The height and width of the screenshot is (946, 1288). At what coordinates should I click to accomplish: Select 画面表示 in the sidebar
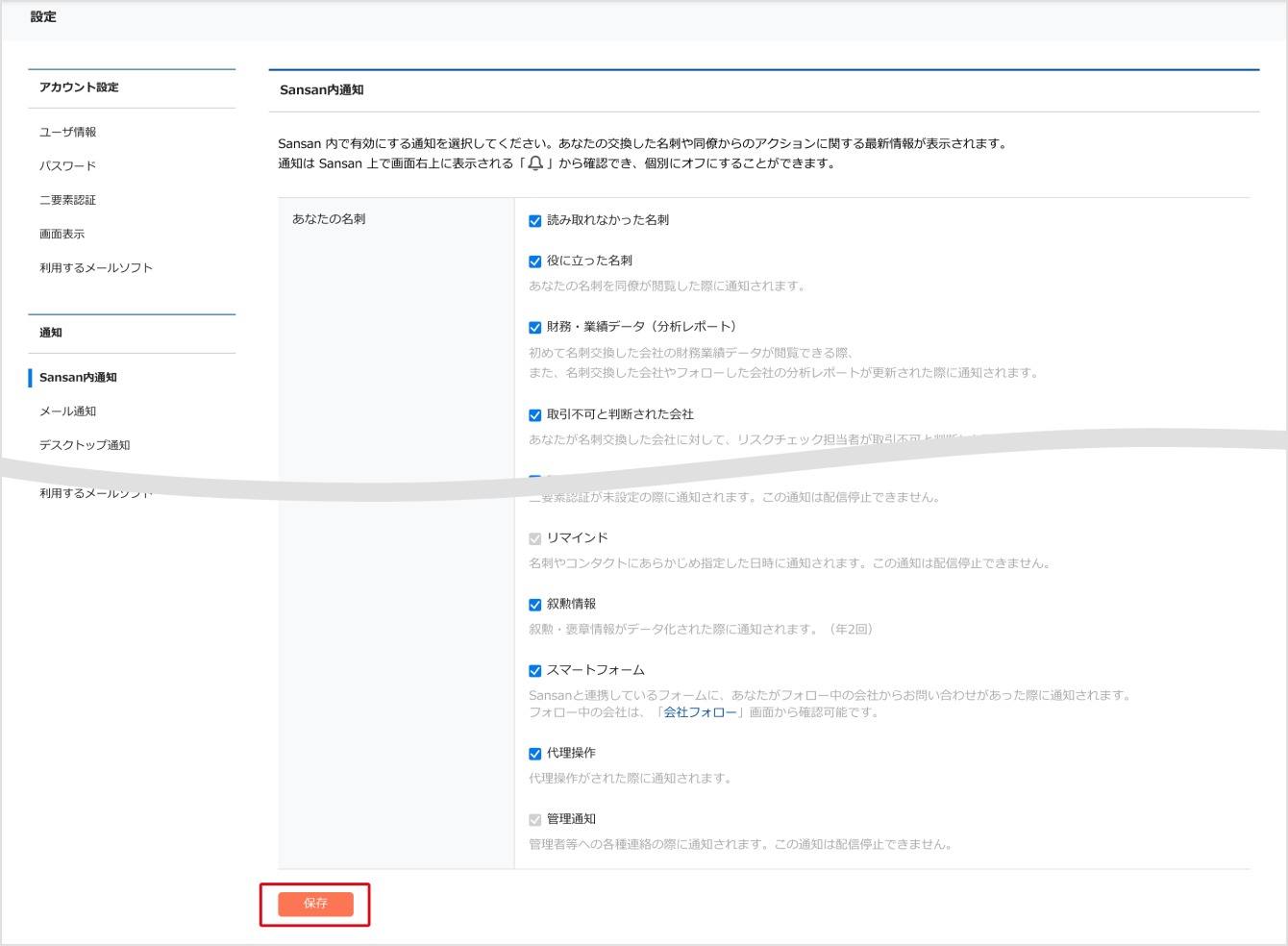(x=62, y=234)
